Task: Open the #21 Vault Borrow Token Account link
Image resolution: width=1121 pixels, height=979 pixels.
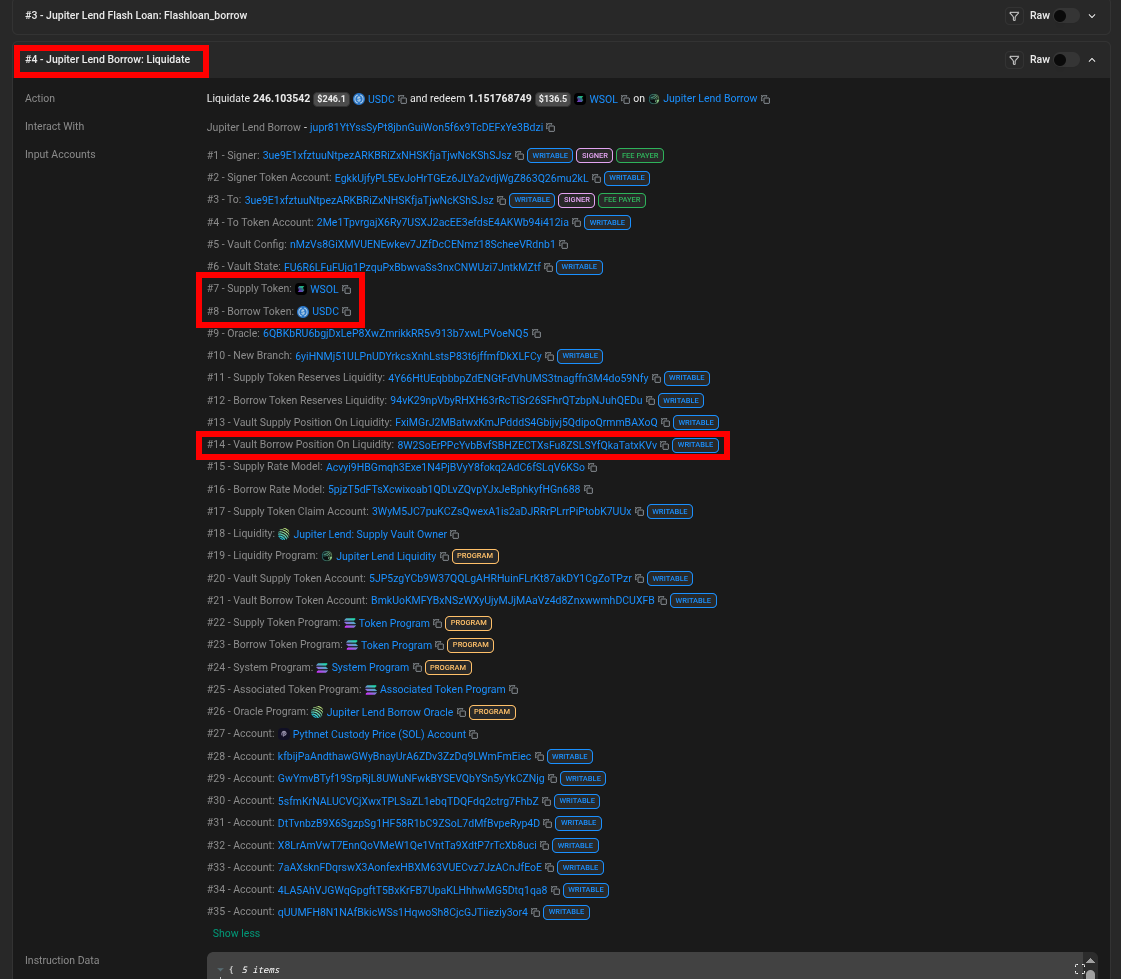Action: pos(513,601)
